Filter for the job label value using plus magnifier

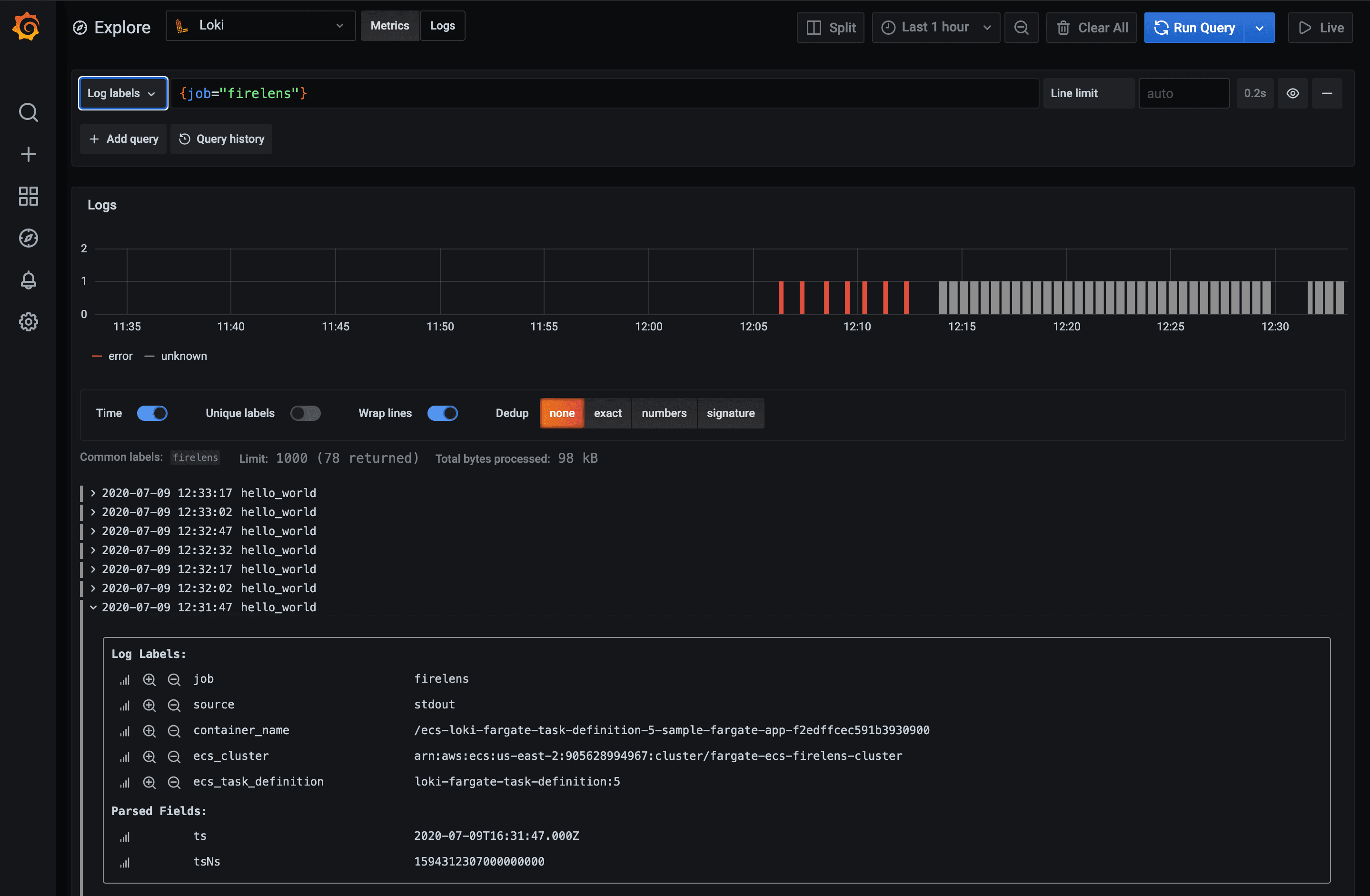tap(149, 679)
